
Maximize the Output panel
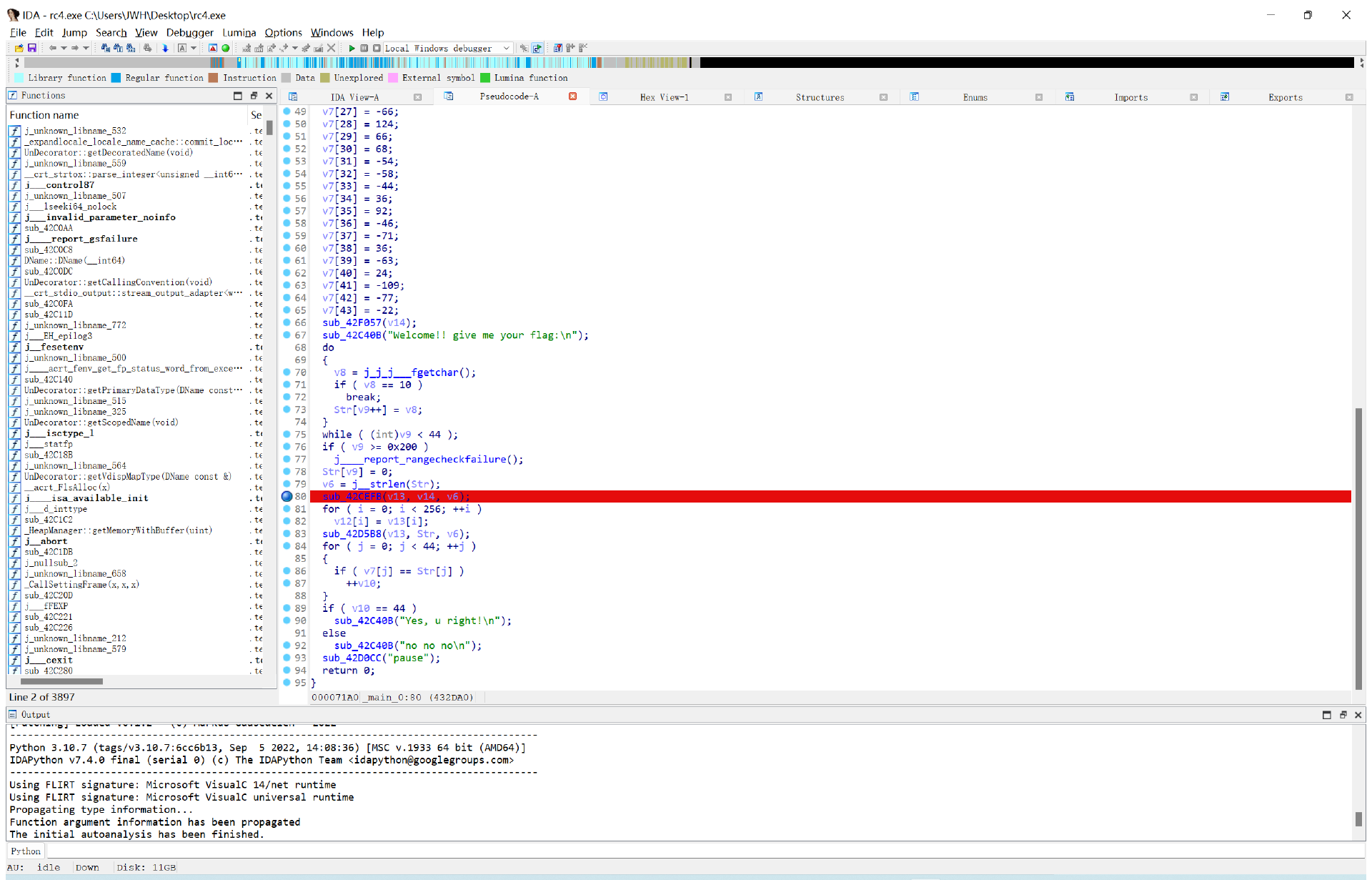click(x=1327, y=715)
